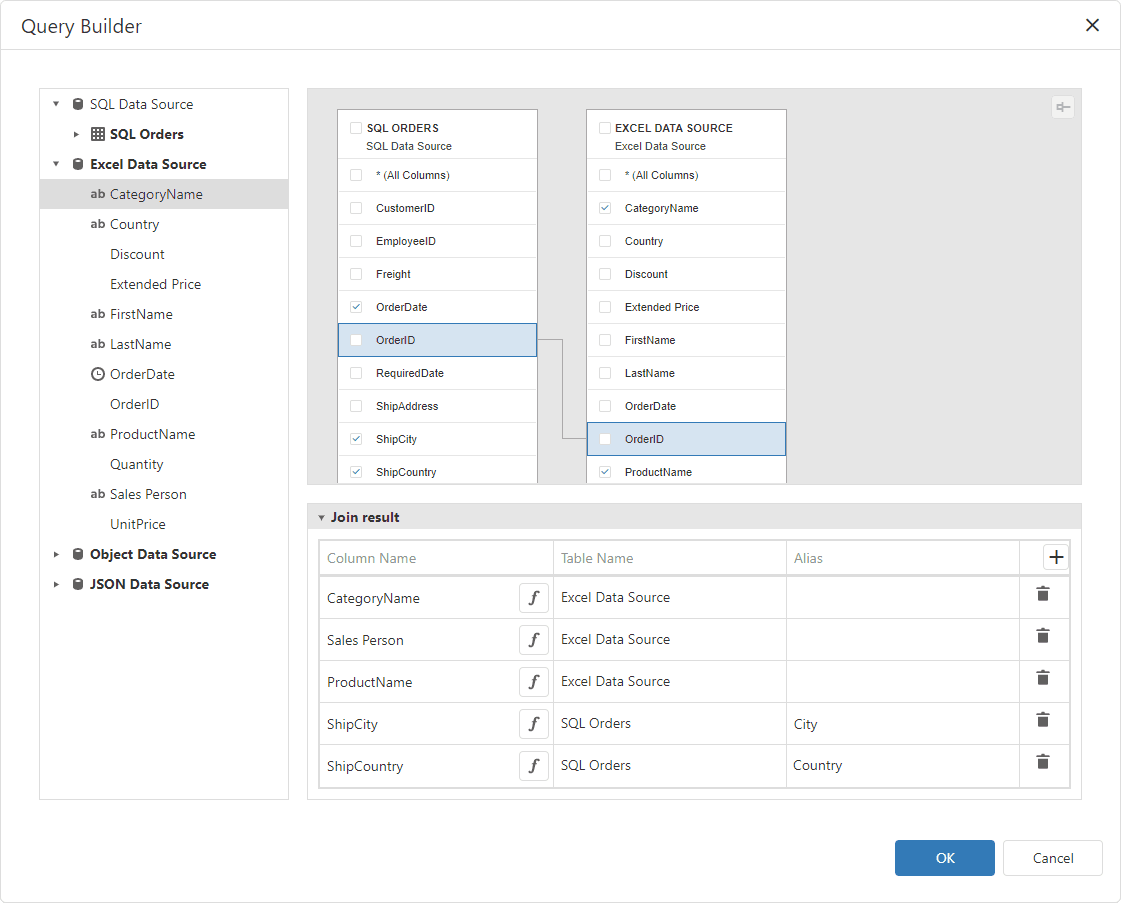This screenshot has width=1121, height=903.
Task: Add a new column with the plus icon
Action: tap(1056, 557)
